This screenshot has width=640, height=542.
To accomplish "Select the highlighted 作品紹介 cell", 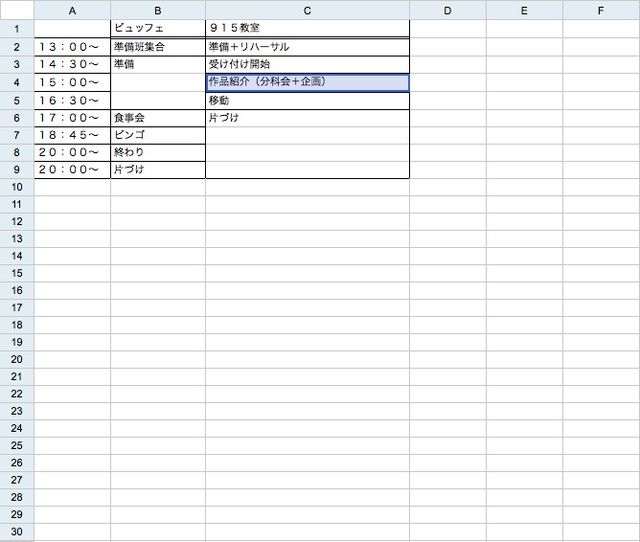I will (307, 82).
